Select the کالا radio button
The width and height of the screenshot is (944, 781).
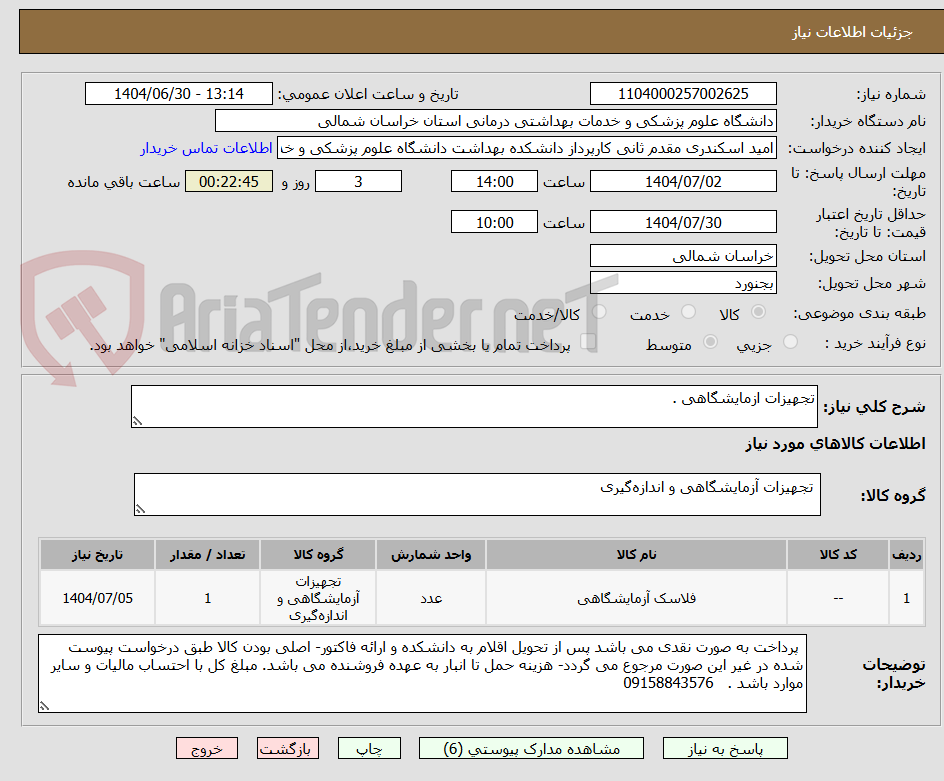point(758,312)
